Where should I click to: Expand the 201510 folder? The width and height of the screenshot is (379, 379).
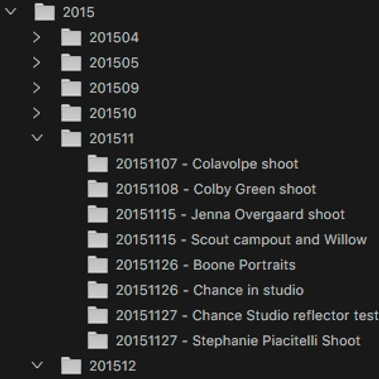click(x=37, y=113)
